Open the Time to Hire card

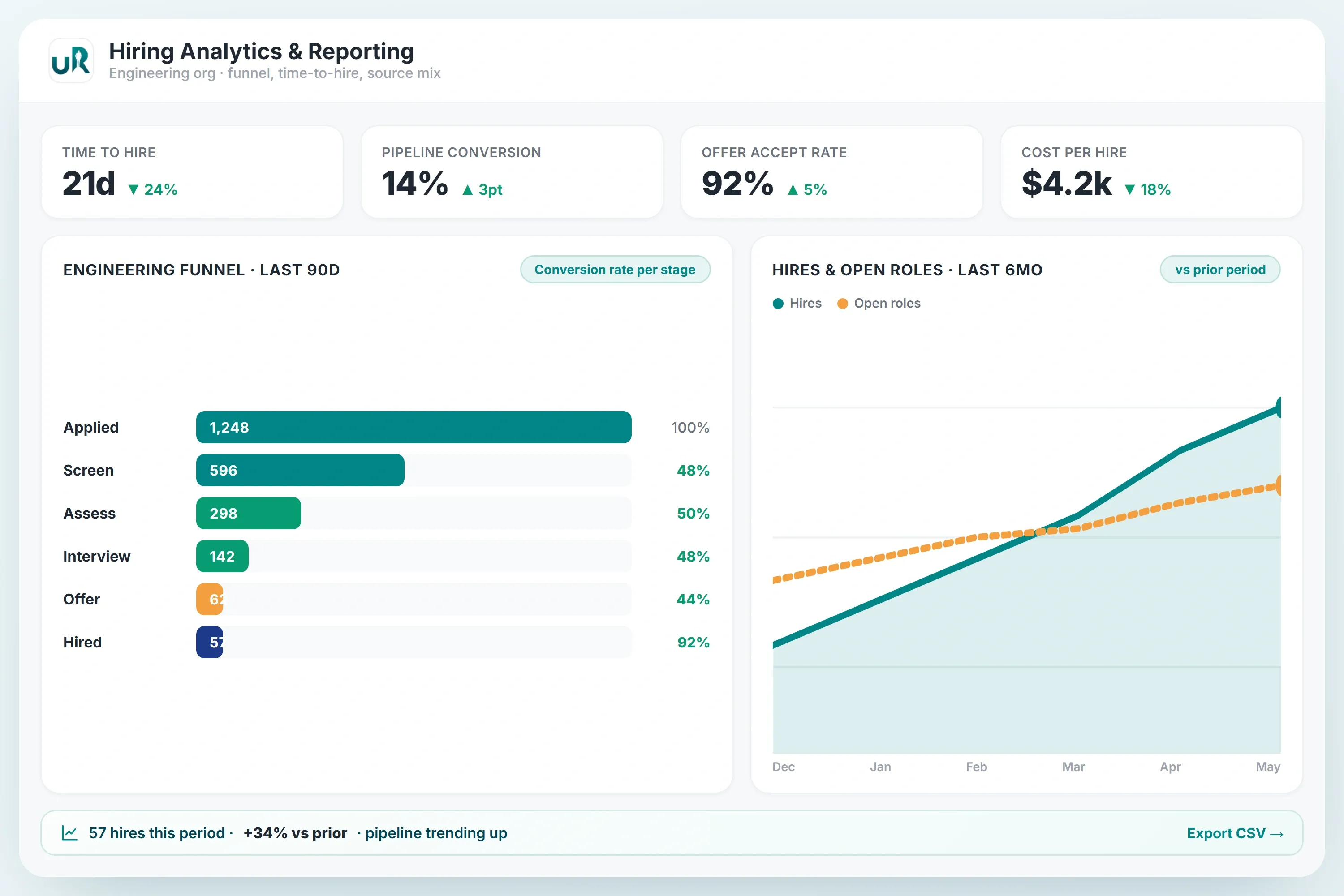[x=192, y=172]
